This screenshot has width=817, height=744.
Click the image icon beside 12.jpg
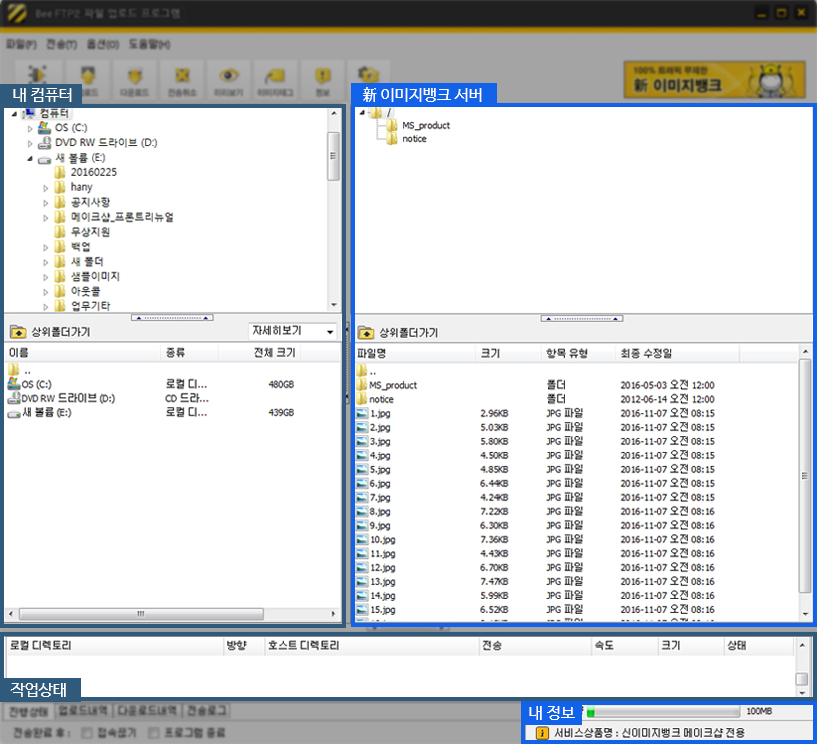(362, 567)
